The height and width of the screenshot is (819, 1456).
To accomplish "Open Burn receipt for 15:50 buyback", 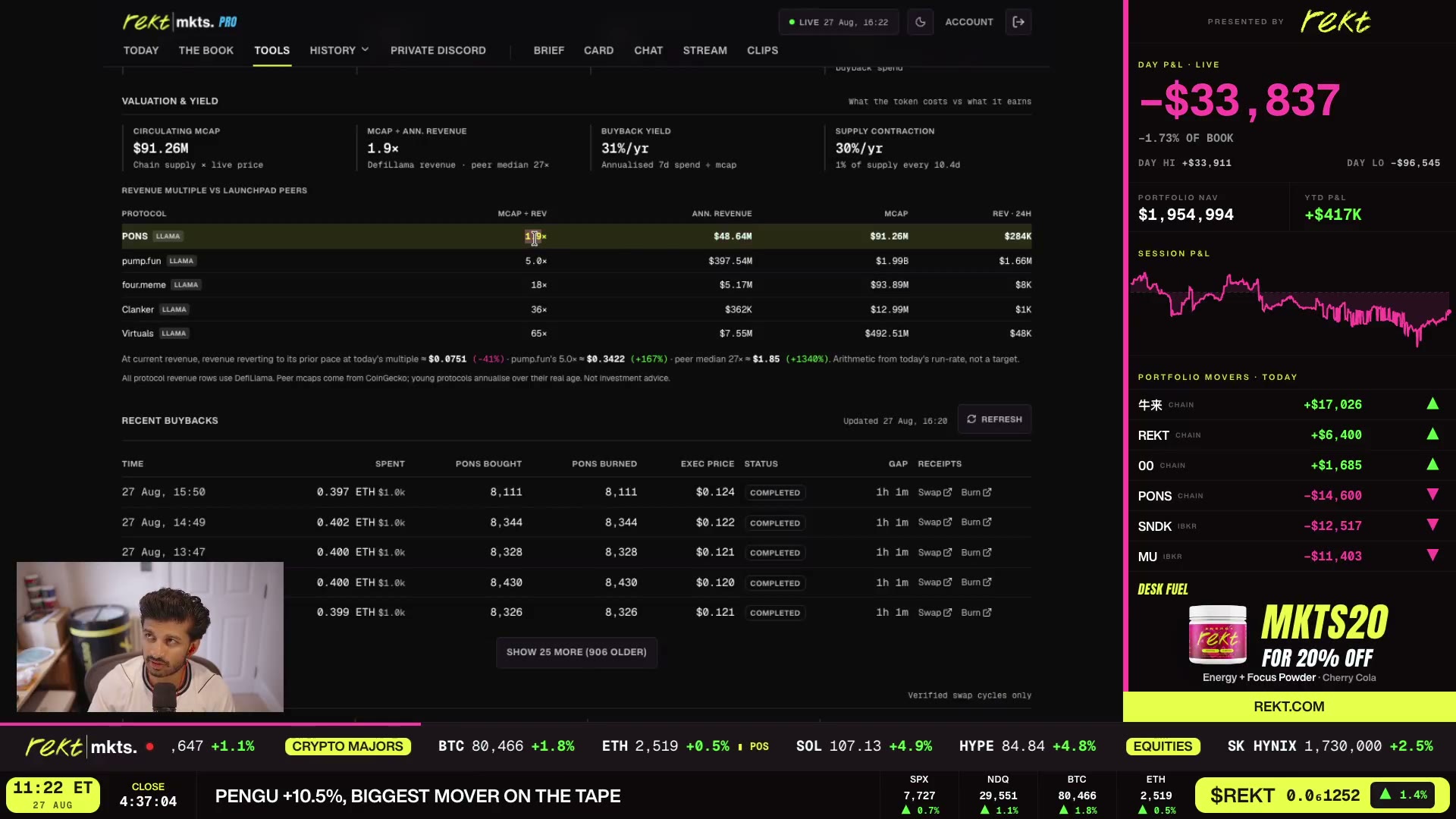I will tap(976, 492).
